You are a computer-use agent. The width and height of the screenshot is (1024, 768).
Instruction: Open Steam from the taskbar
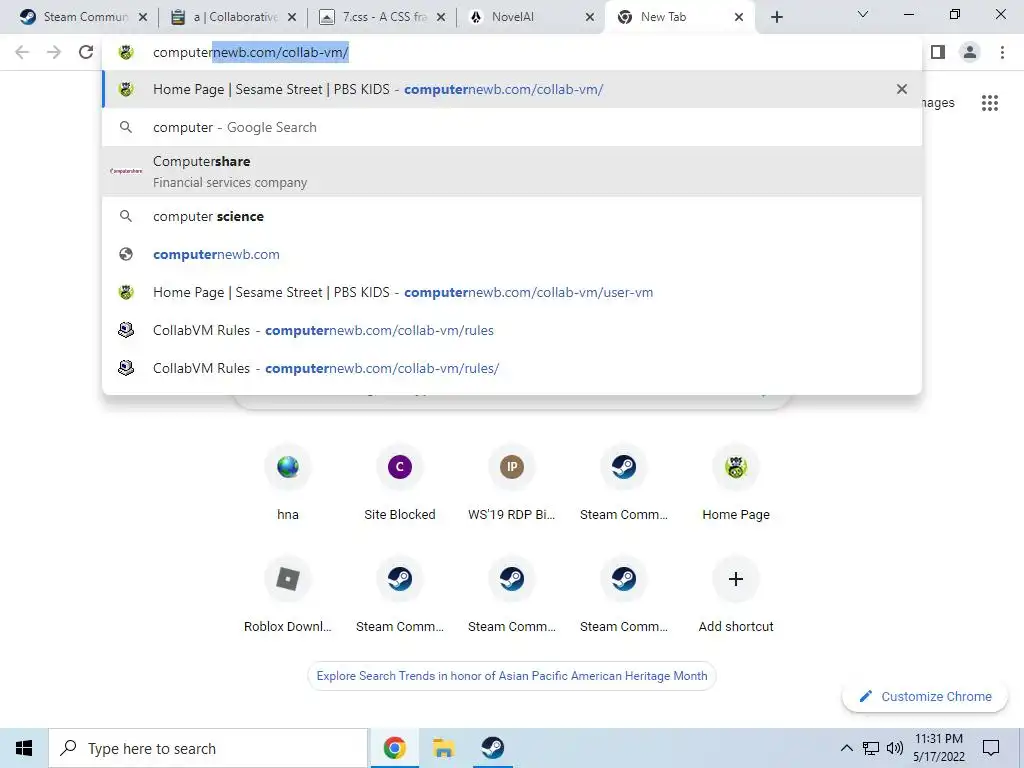click(492, 748)
